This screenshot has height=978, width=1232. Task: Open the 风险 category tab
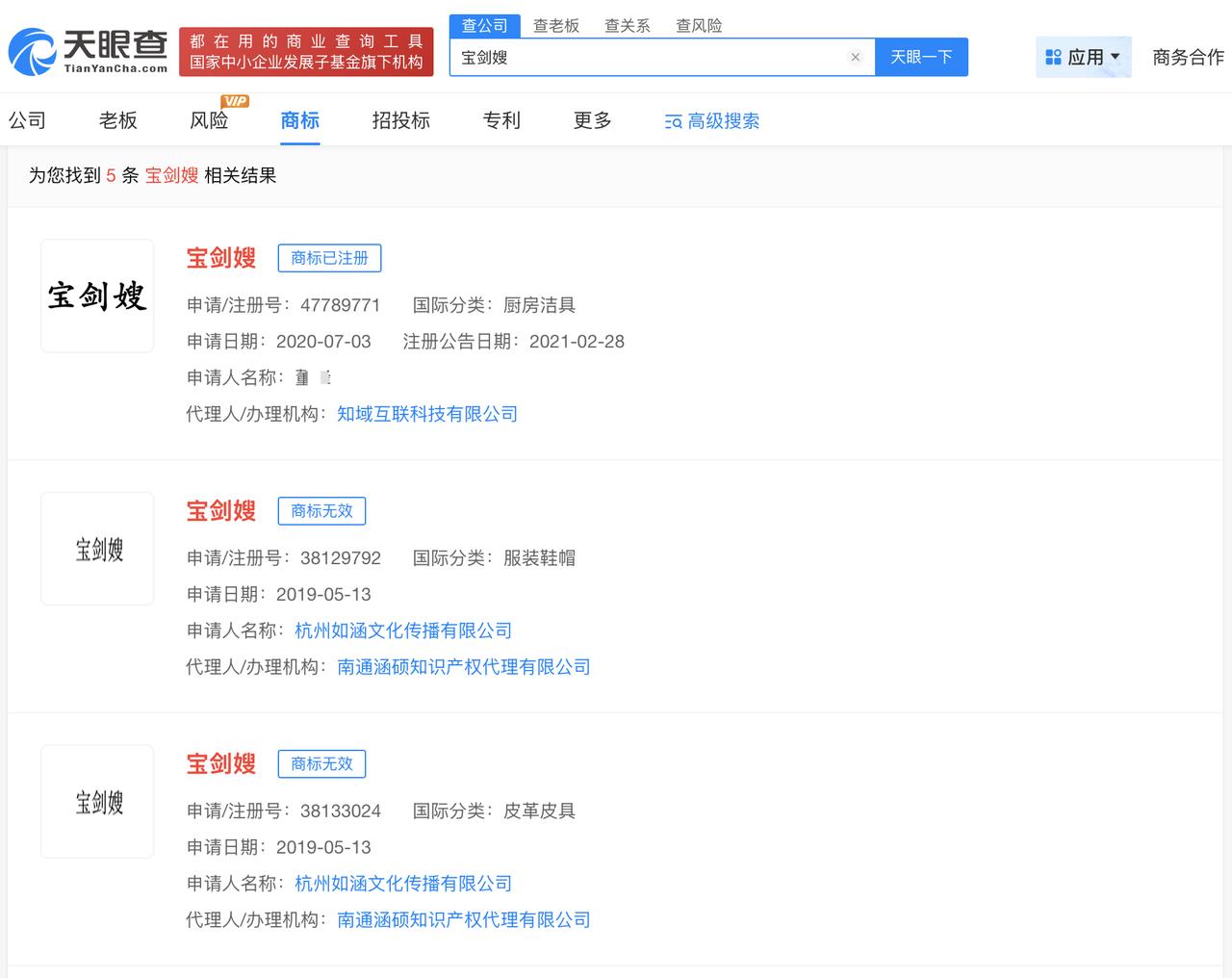click(209, 120)
